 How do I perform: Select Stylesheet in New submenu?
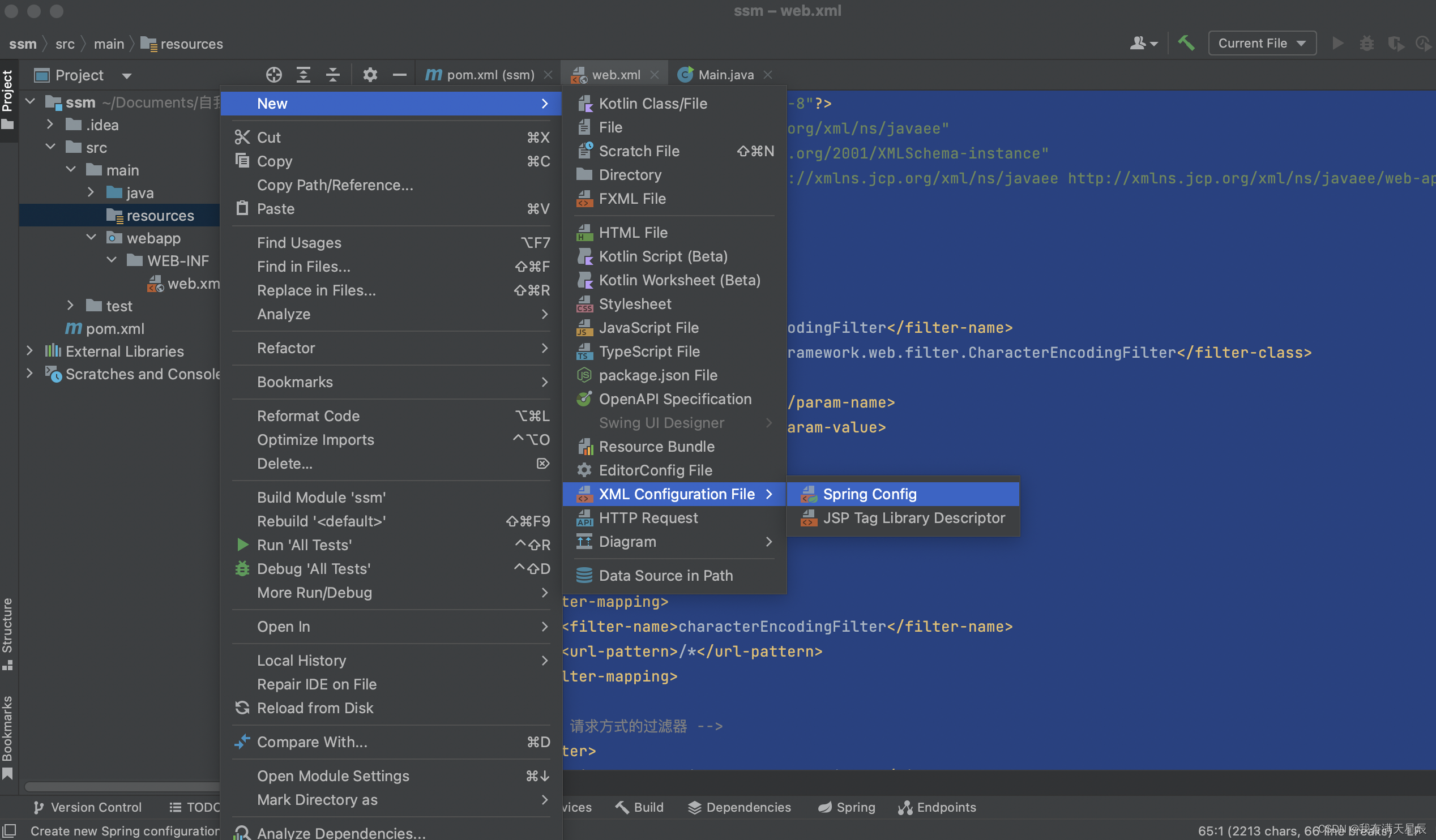674,303
